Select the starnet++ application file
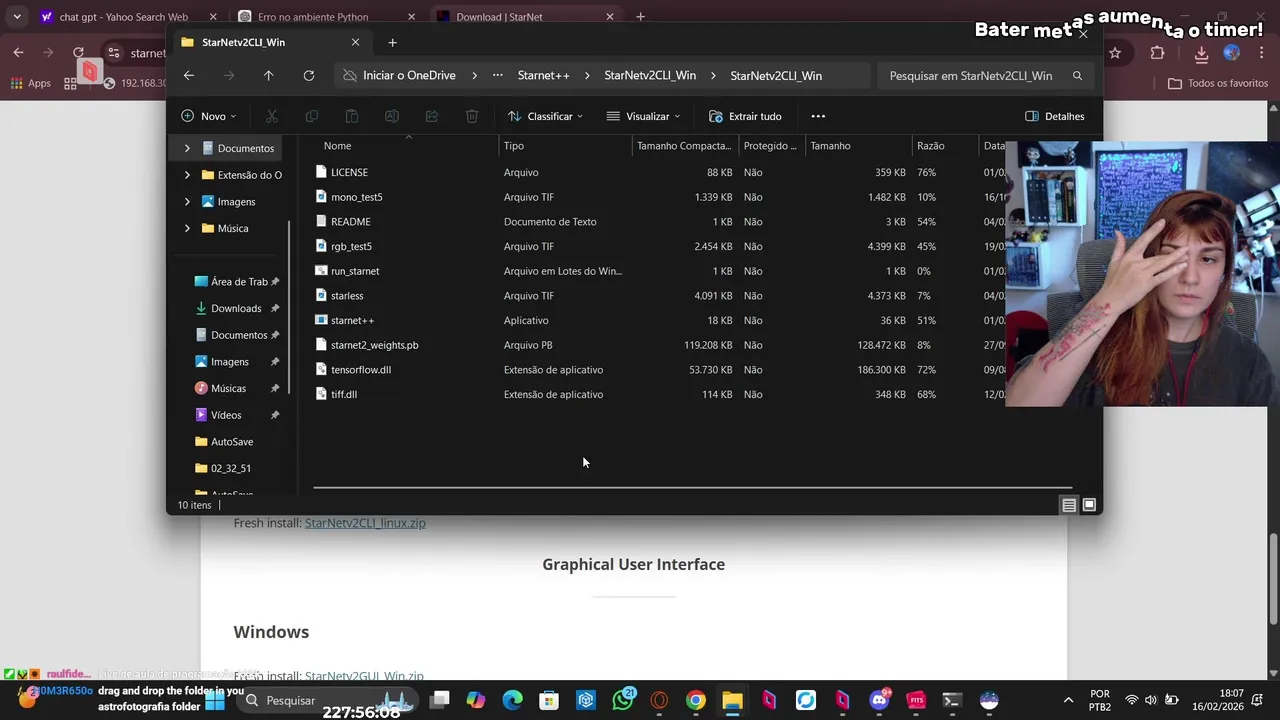1280x720 pixels. 352,320
